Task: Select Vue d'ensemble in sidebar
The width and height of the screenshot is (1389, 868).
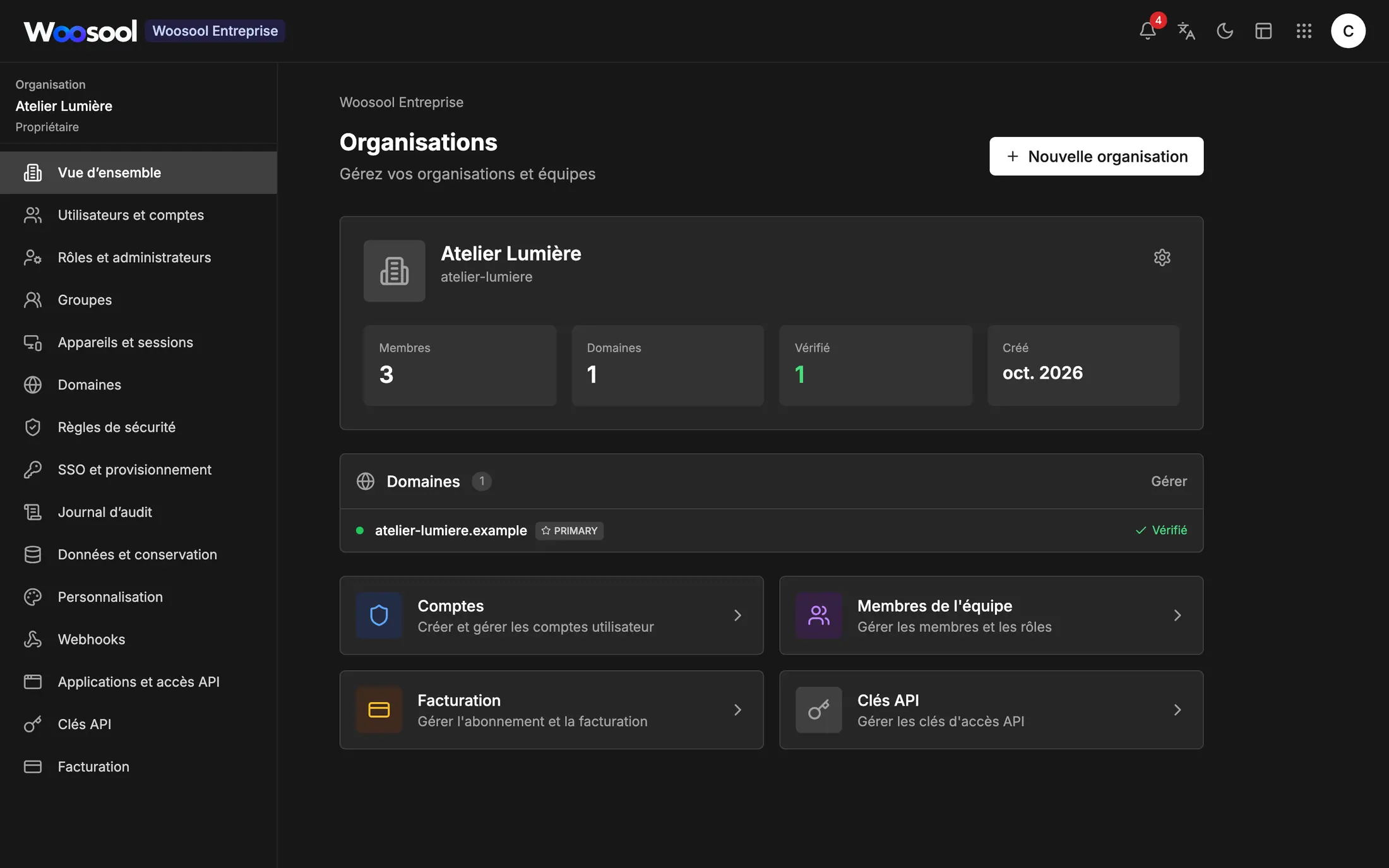Action: (x=138, y=172)
